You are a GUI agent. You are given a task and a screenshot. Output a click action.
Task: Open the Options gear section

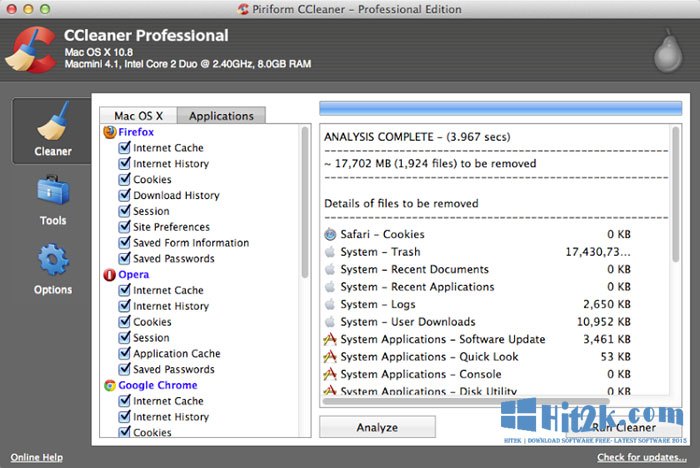pos(53,269)
